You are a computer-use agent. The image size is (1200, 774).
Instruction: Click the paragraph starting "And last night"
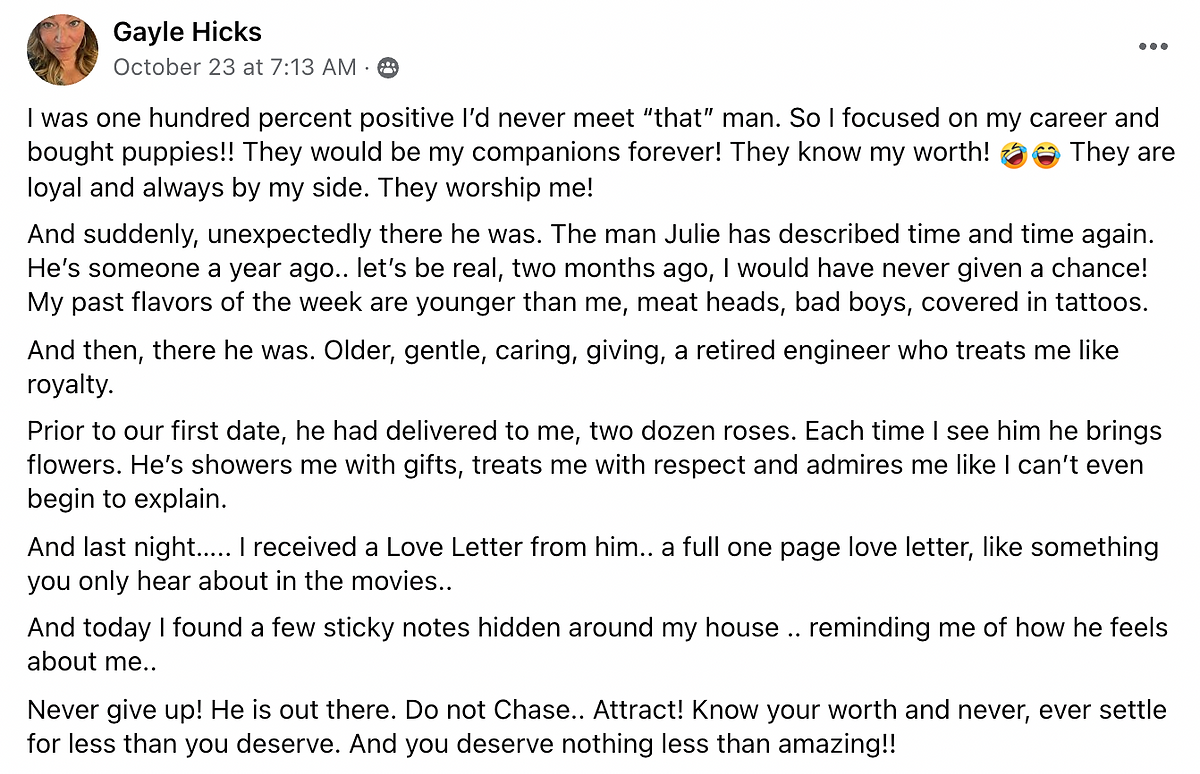593,563
